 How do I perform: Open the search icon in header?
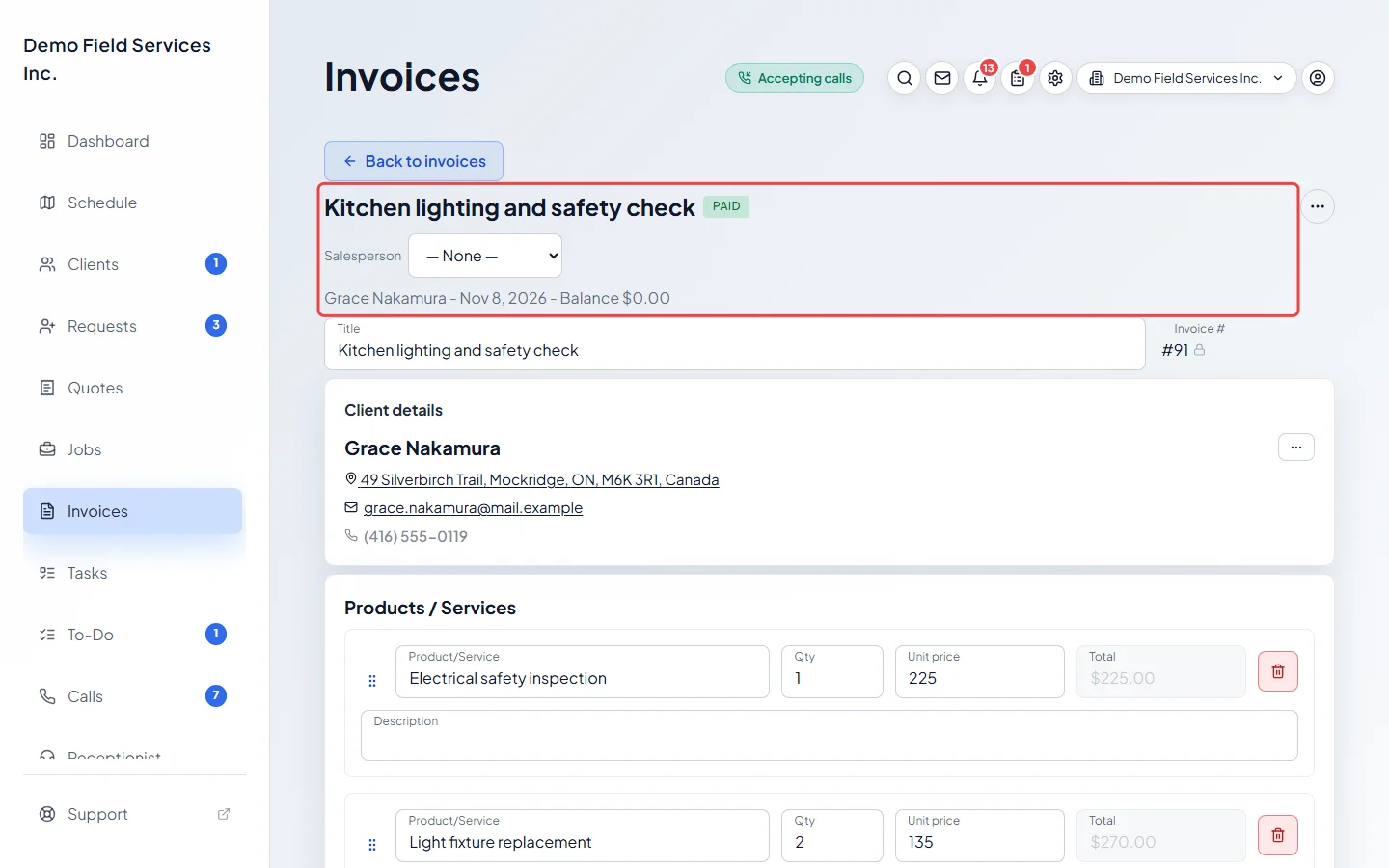pos(904,78)
